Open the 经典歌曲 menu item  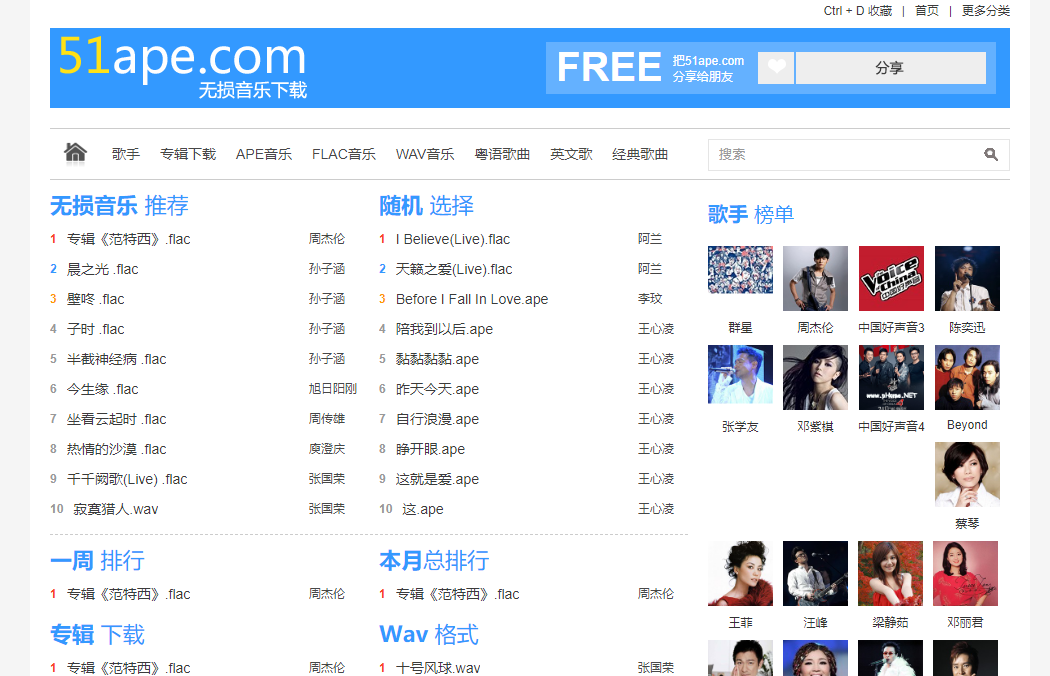(x=640, y=154)
